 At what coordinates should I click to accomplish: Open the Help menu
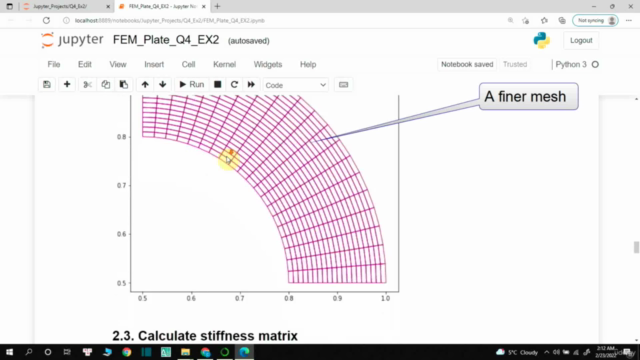308,64
